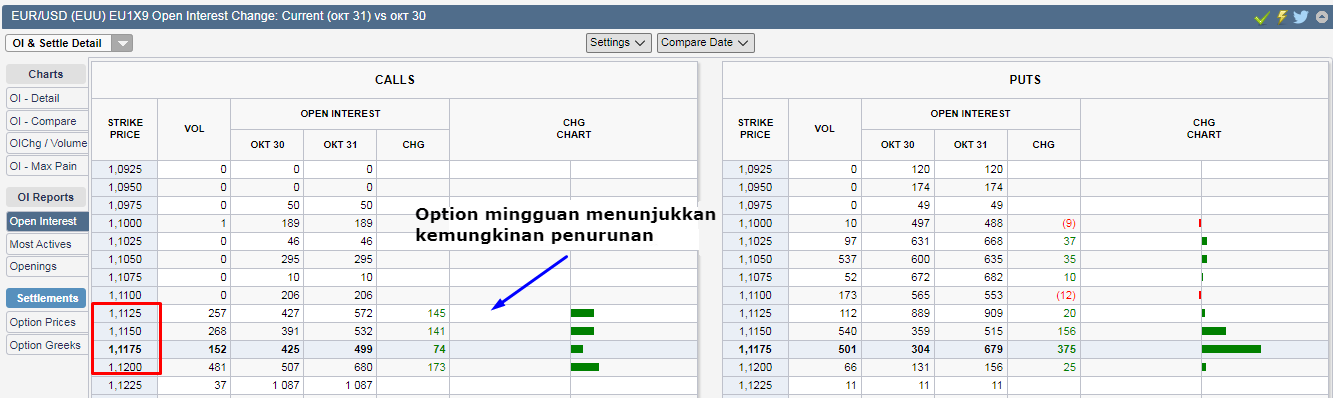This screenshot has height=398, width=1333.
Task: Click the bold calls strike 1,1175
Action: [x=125, y=349]
